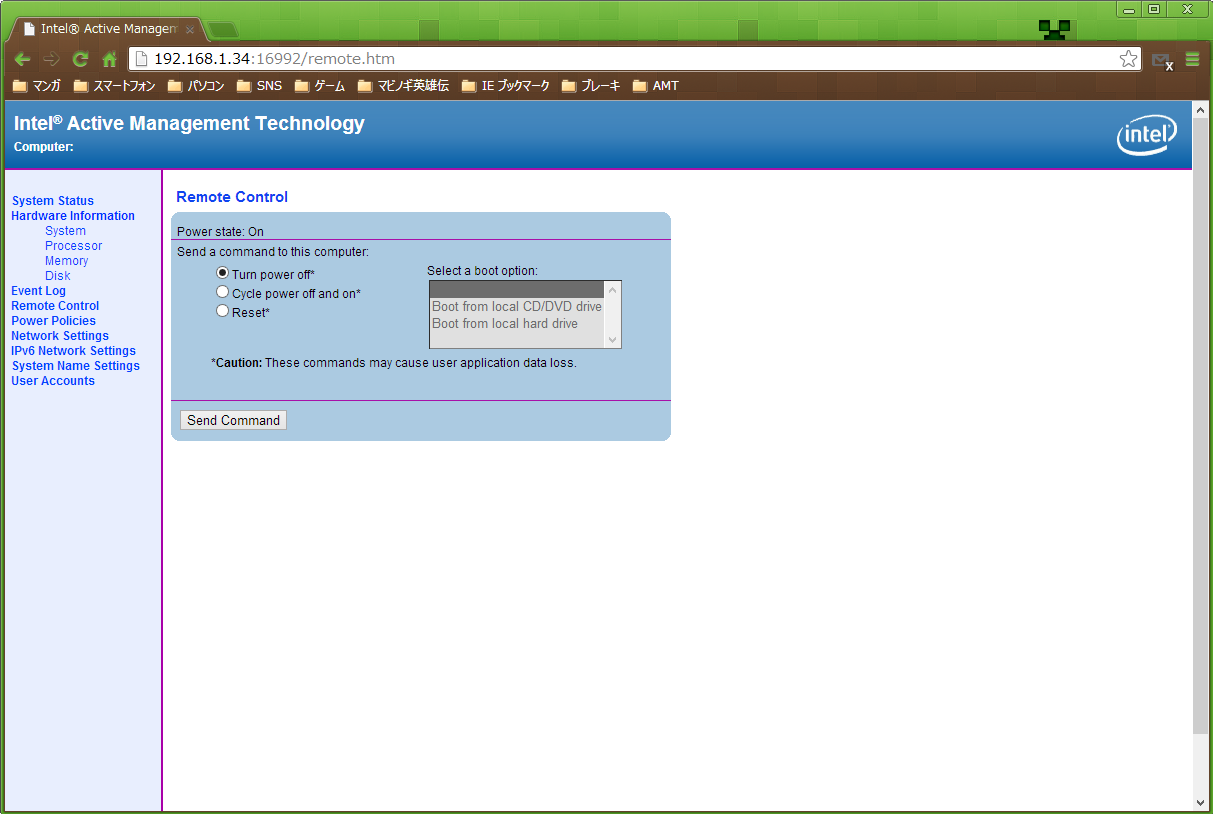
Task: Open the ブレーキ bookmark folder
Action: (x=591, y=86)
